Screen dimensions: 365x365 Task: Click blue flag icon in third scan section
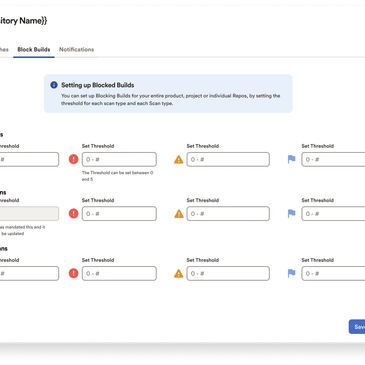[x=291, y=273]
